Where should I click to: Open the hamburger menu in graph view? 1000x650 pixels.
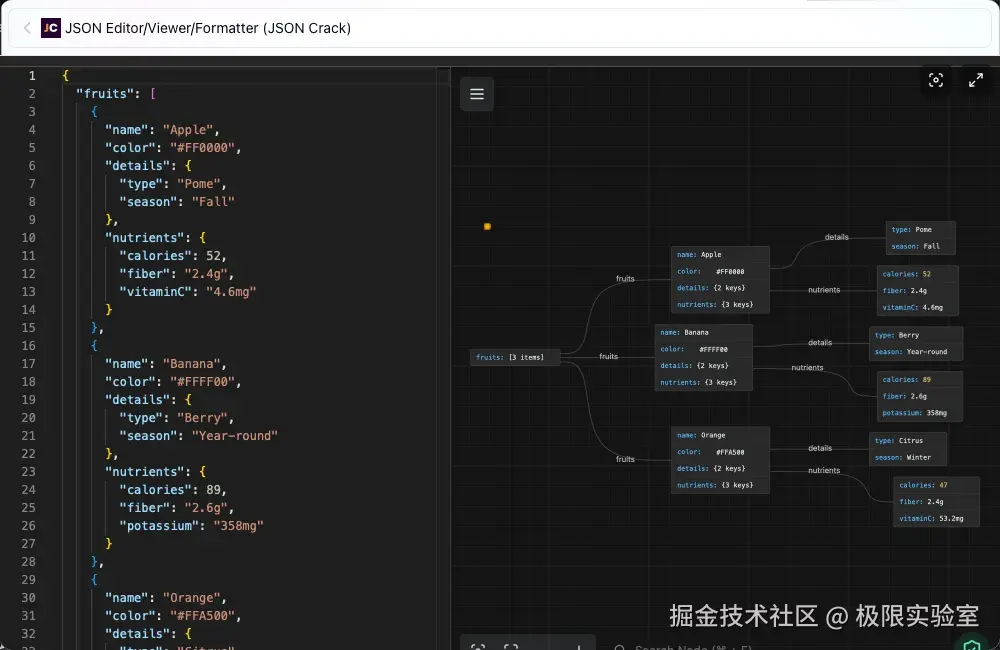pyautogui.click(x=477, y=94)
